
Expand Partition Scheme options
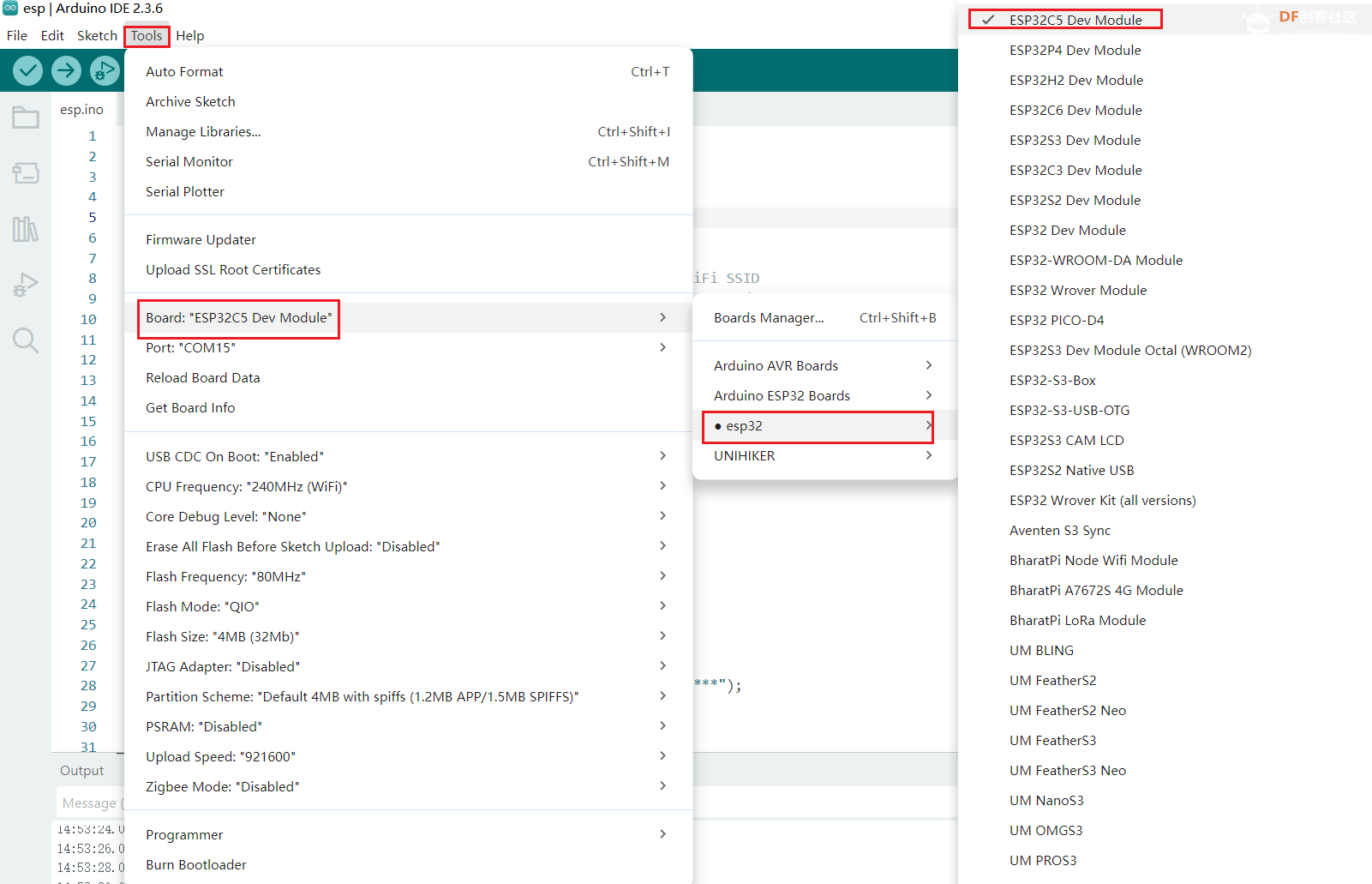coord(408,697)
